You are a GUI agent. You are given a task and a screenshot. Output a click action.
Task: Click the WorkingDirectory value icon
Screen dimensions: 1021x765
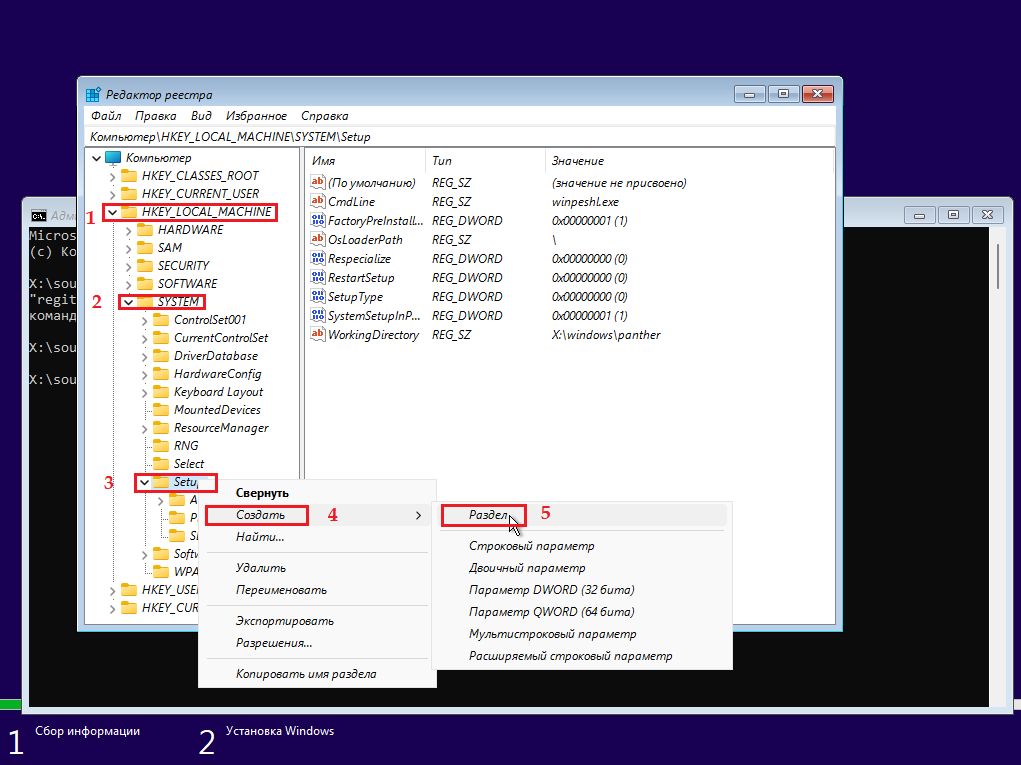(x=319, y=335)
